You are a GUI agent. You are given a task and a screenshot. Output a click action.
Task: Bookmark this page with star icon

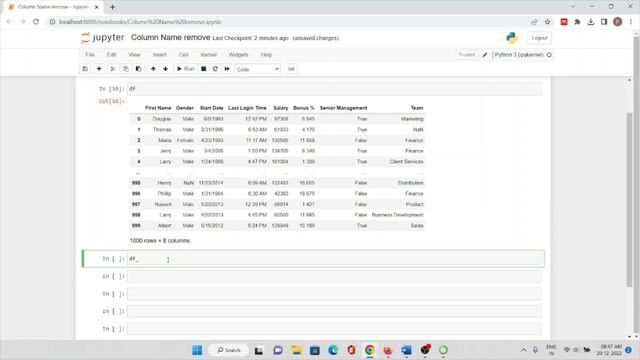pos(547,22)
